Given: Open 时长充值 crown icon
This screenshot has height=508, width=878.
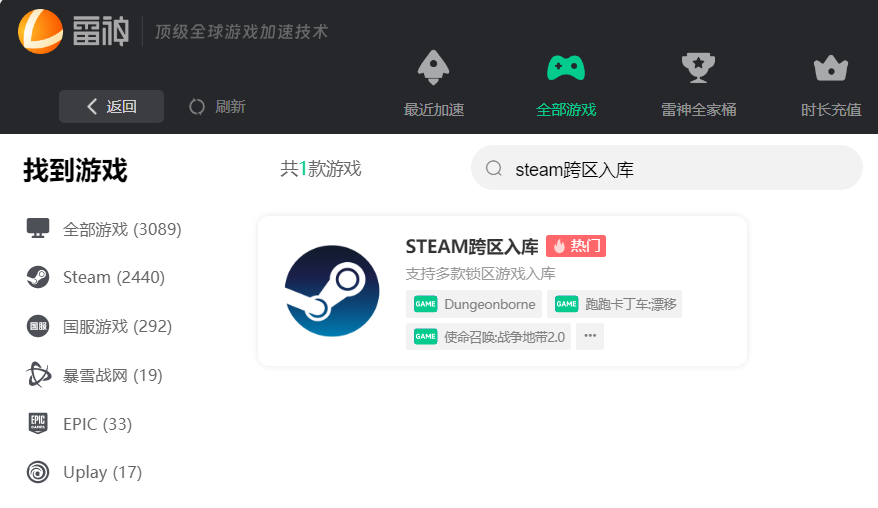Looking at the screenshot, I should tap(830, 68).
